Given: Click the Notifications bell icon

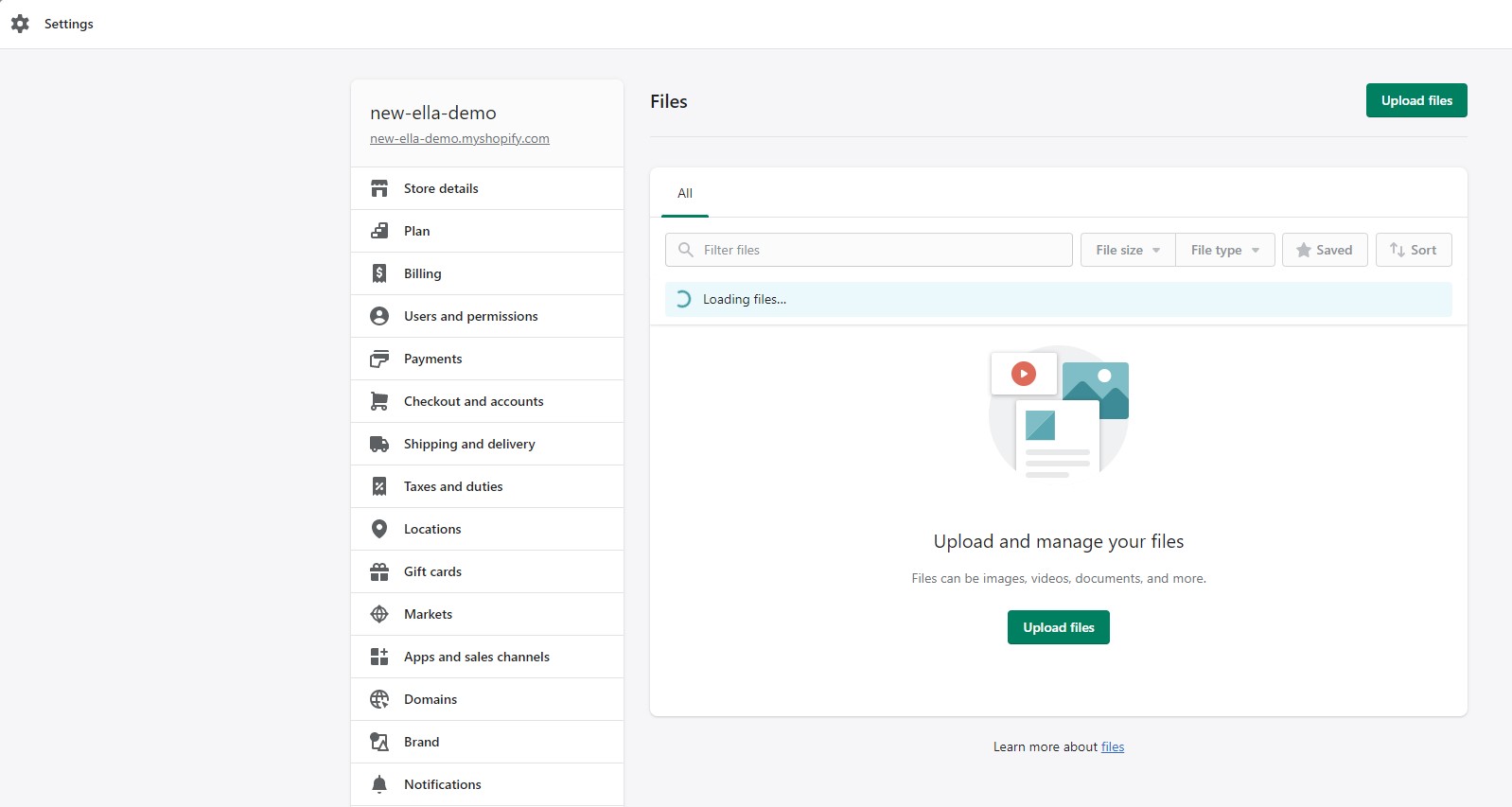Looking at the screenshot, I should (x=379, y=784).
